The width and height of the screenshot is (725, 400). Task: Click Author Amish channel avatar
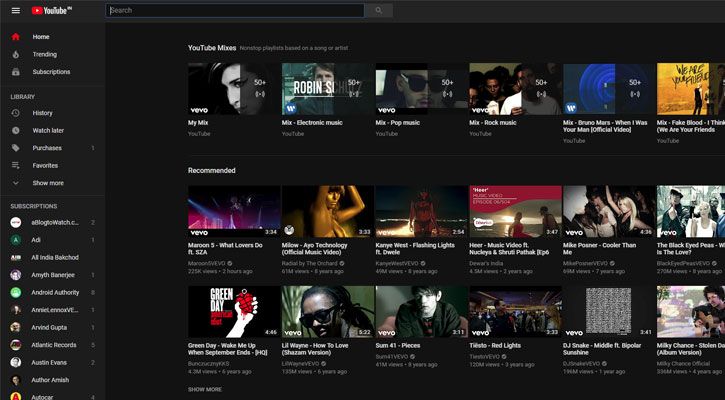click(16, 380)
